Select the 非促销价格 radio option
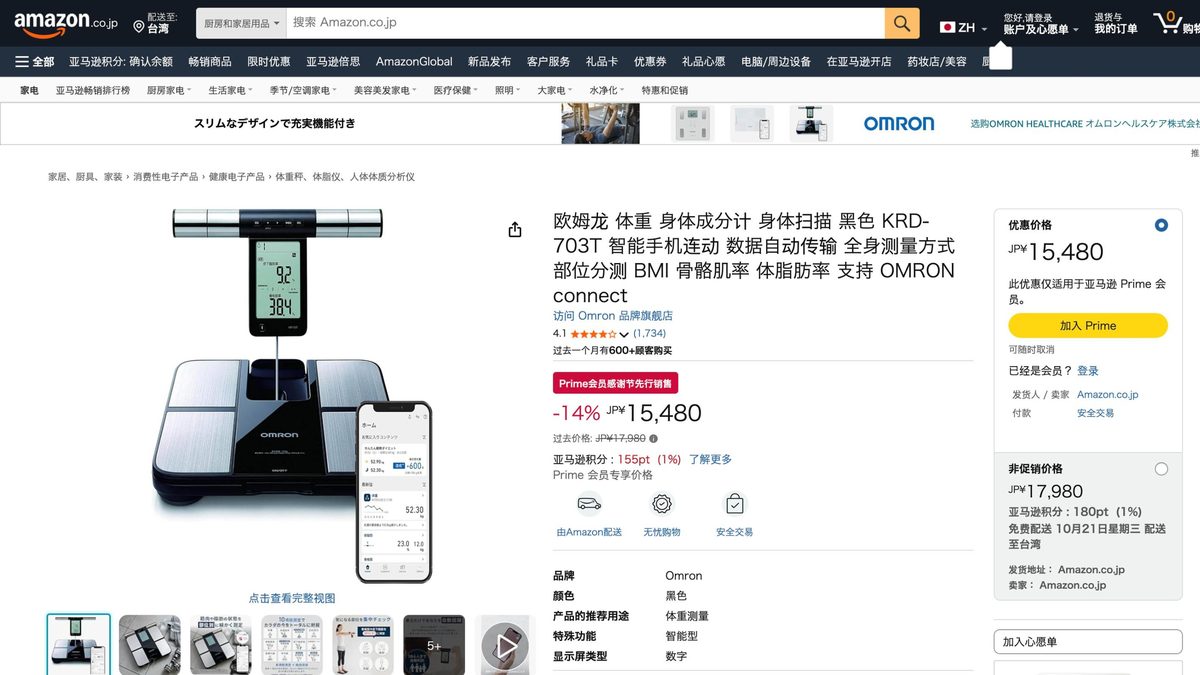 click(x=1161, y=468)
